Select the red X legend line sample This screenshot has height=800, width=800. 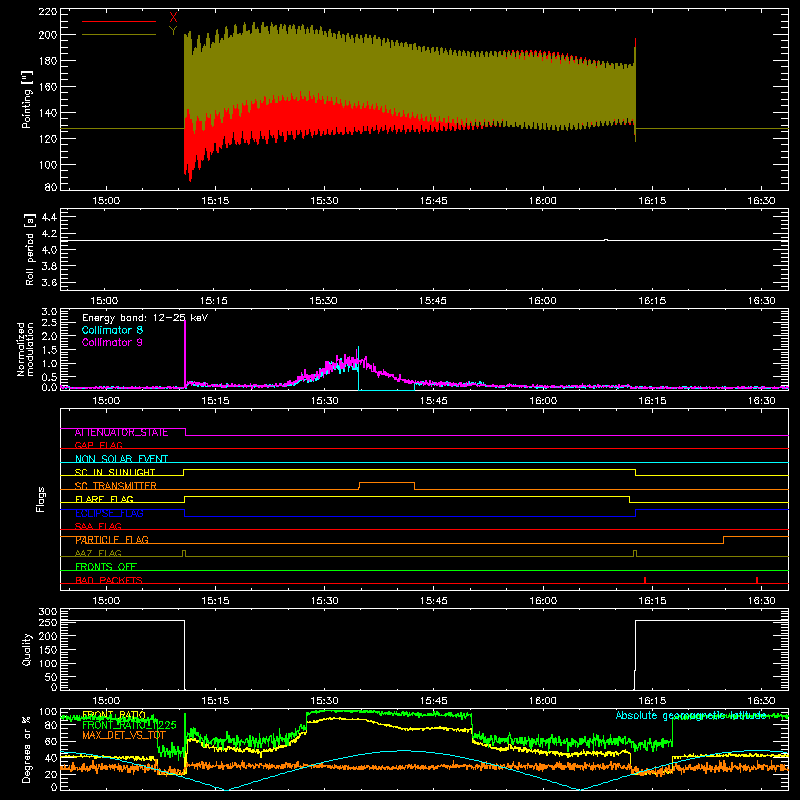pyautogui.click(x=119, y=21)
